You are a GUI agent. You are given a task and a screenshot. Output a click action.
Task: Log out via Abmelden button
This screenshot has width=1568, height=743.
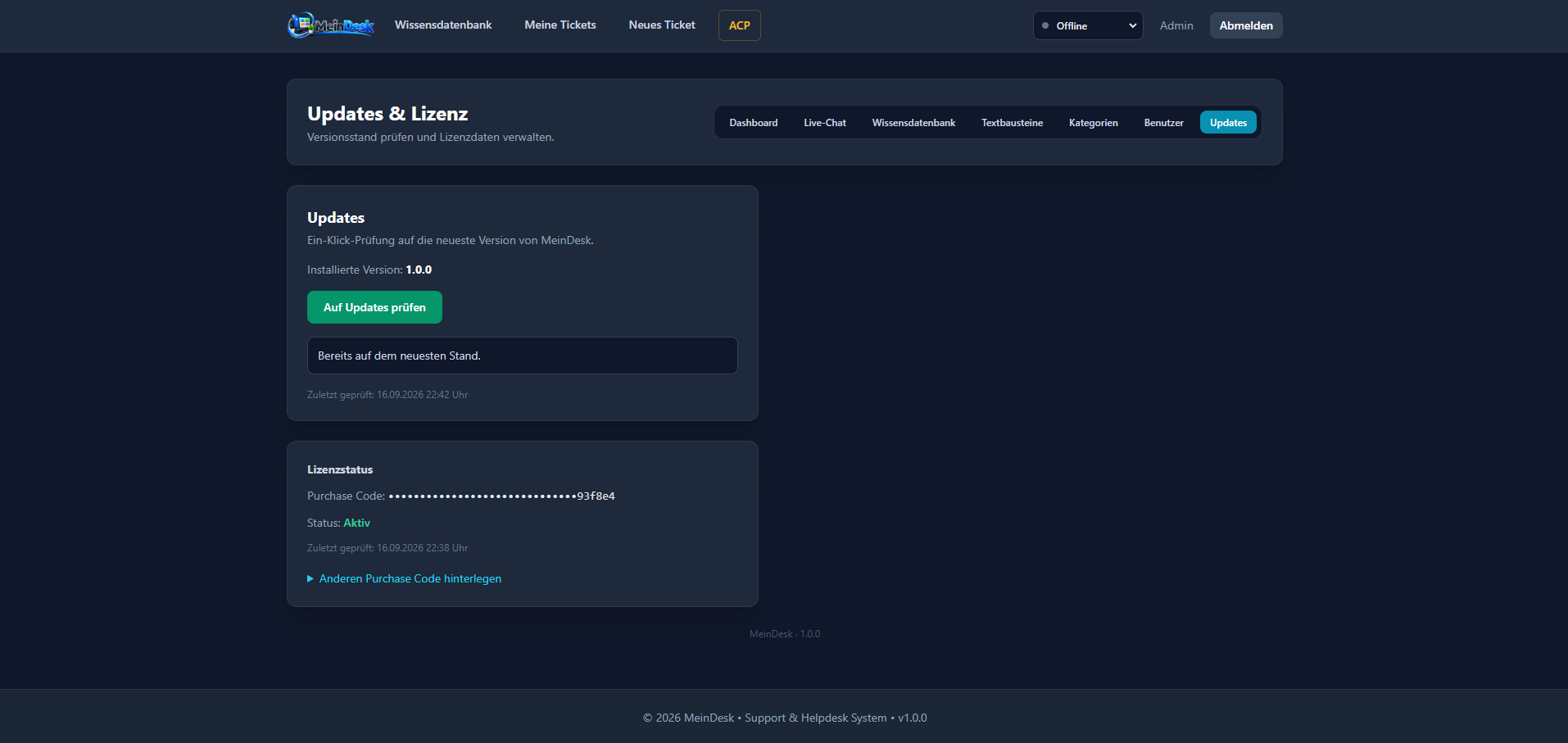pos(1246,25)
